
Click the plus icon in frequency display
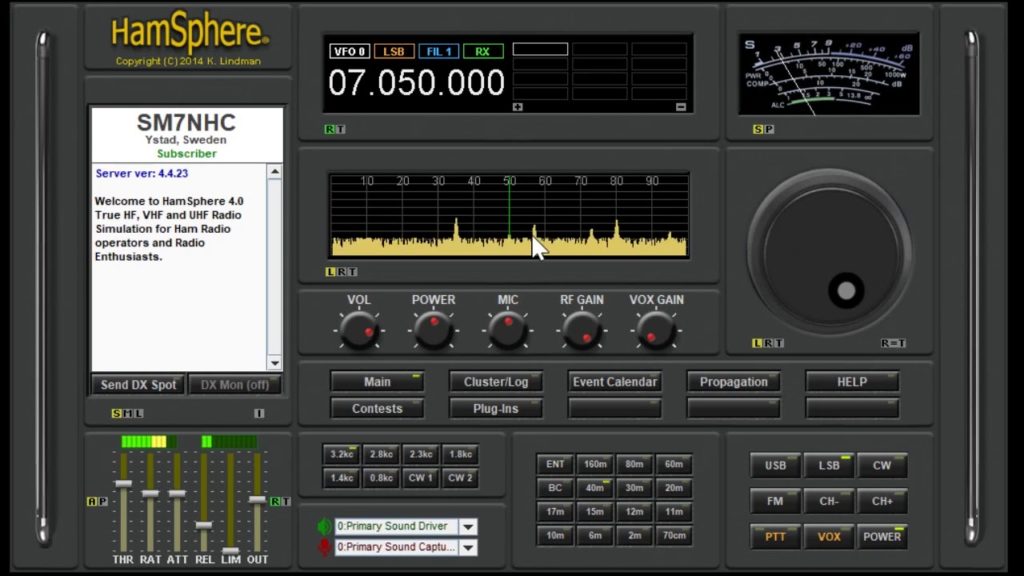[518, 107]
